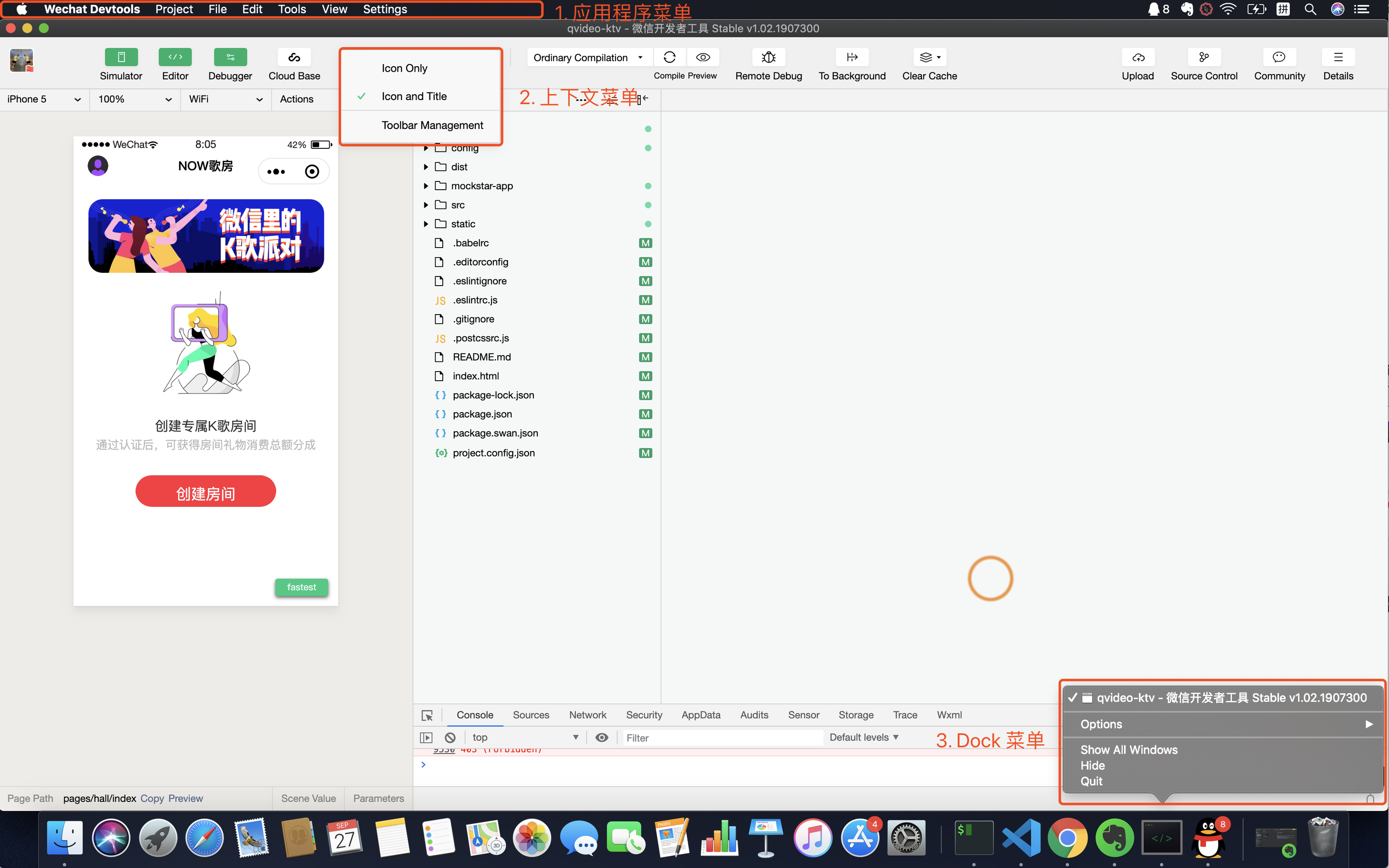Open Cloud Base from the toolbar
The height and width of the screenshot is (868, 1389).
pyautogui.click(x=294, y=57)
